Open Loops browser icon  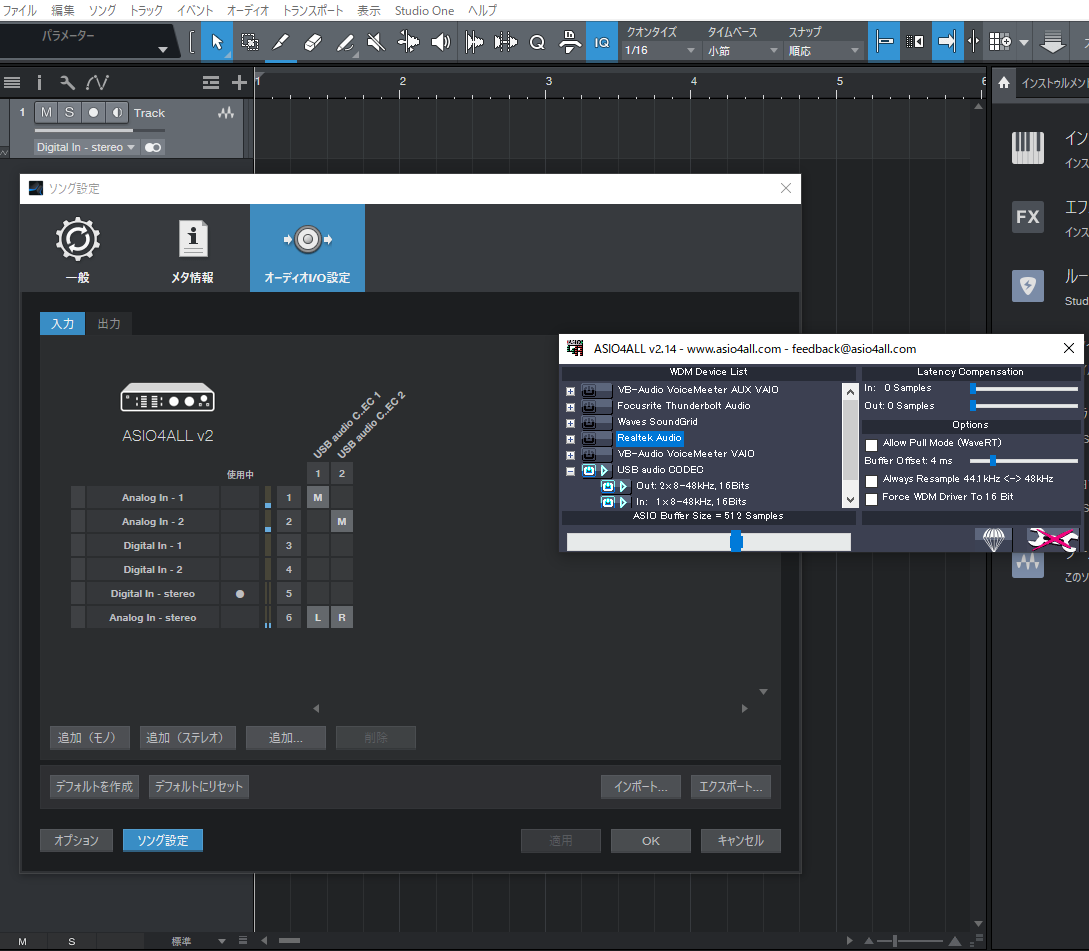1027,286
